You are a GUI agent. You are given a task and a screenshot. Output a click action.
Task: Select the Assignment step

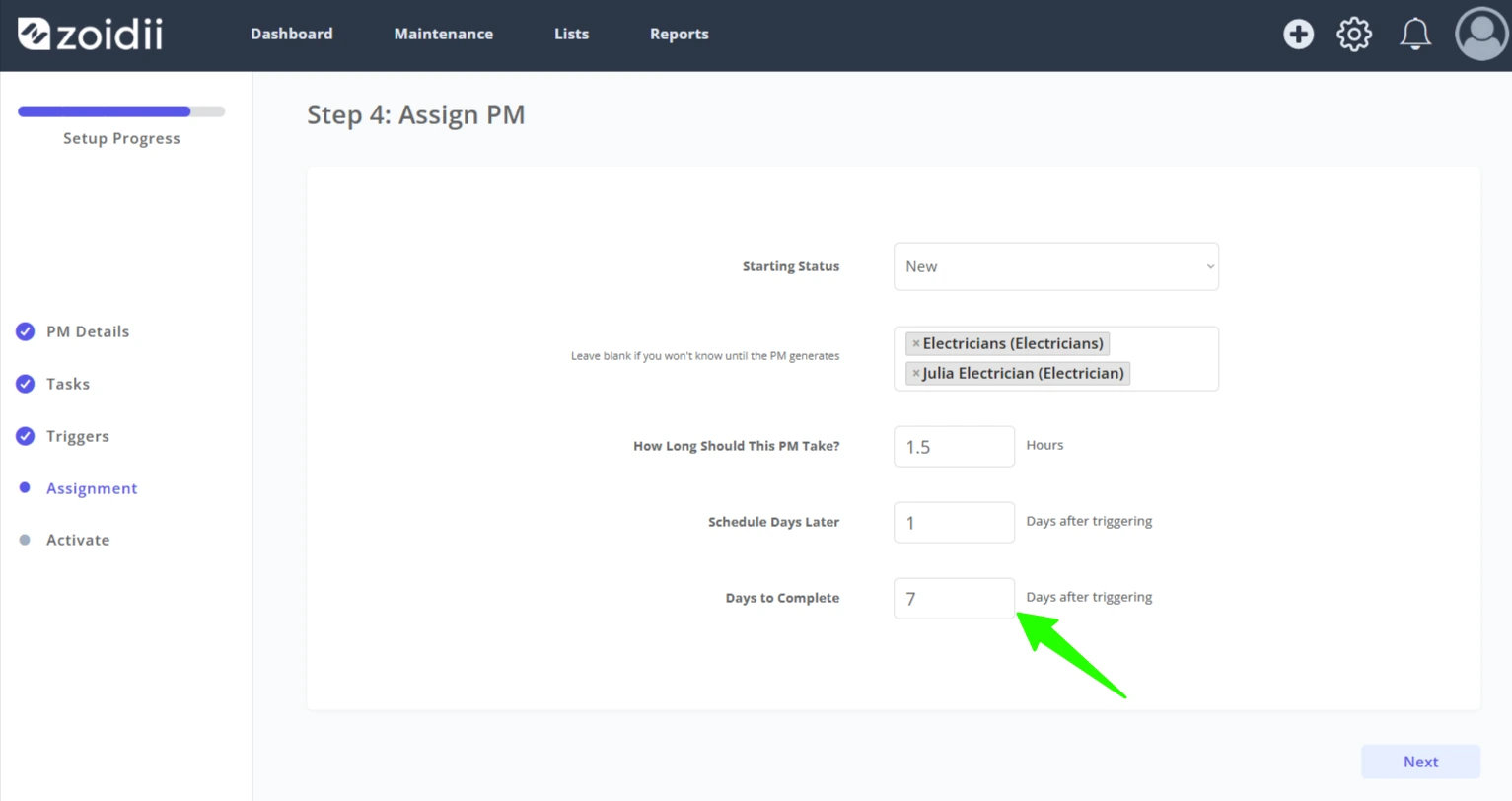(92, 488)
